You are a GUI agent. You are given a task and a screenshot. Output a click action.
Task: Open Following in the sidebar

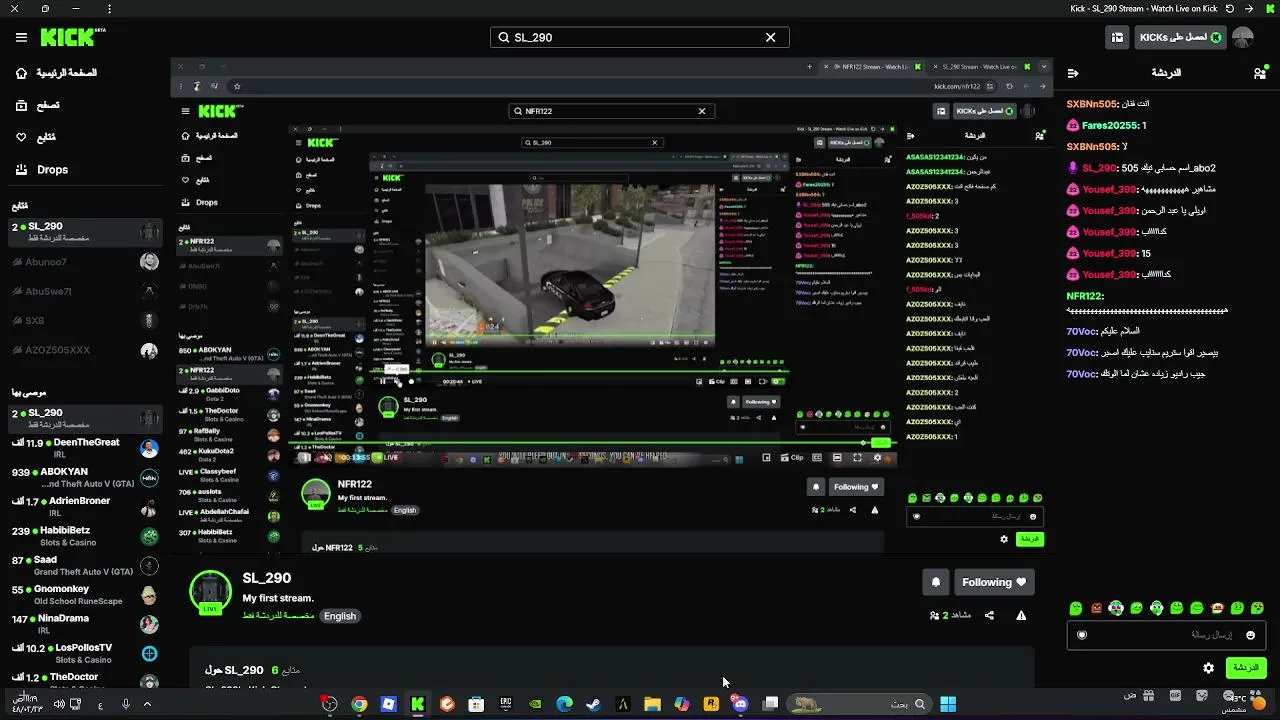click(36, 137)
